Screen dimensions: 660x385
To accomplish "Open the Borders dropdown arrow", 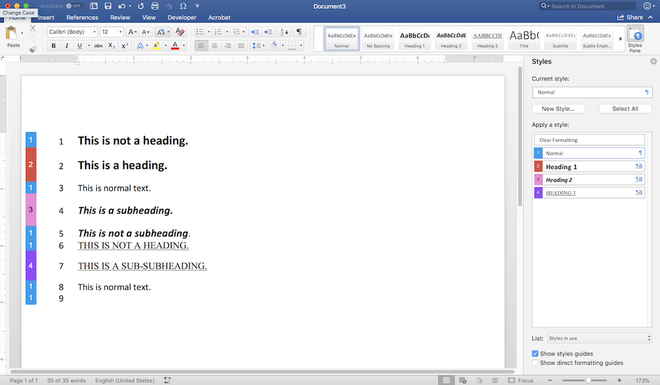I will pos(301,45).
